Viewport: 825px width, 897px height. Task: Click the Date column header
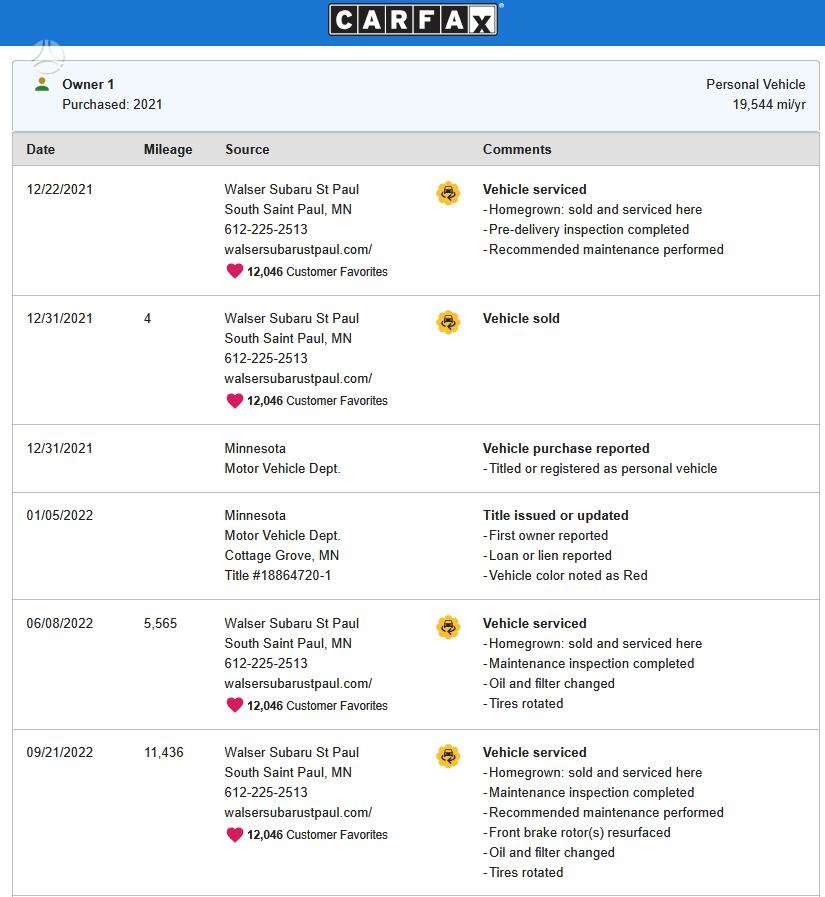click(41, 149)
